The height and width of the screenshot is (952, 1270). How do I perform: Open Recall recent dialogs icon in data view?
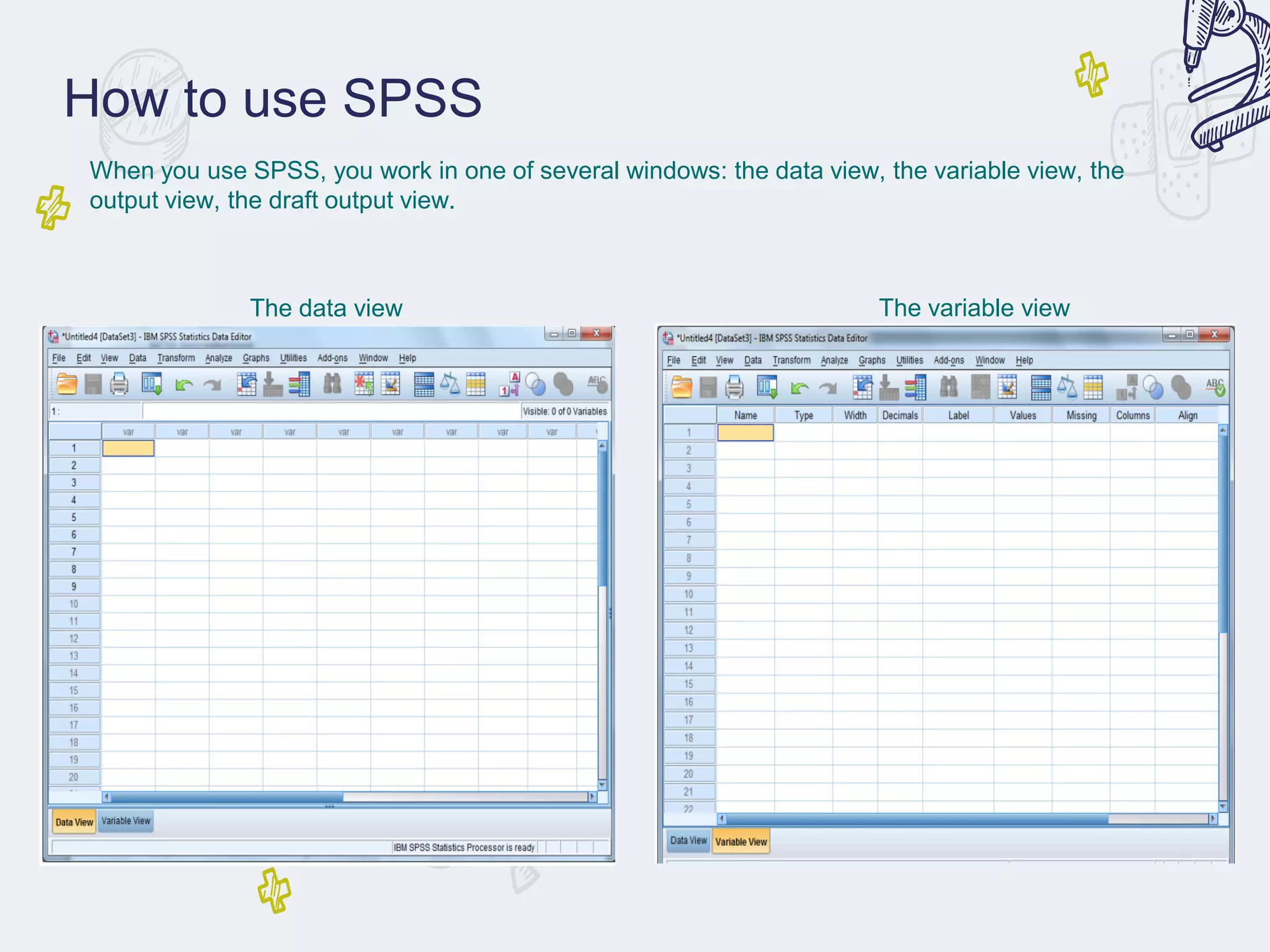point(152,384)
